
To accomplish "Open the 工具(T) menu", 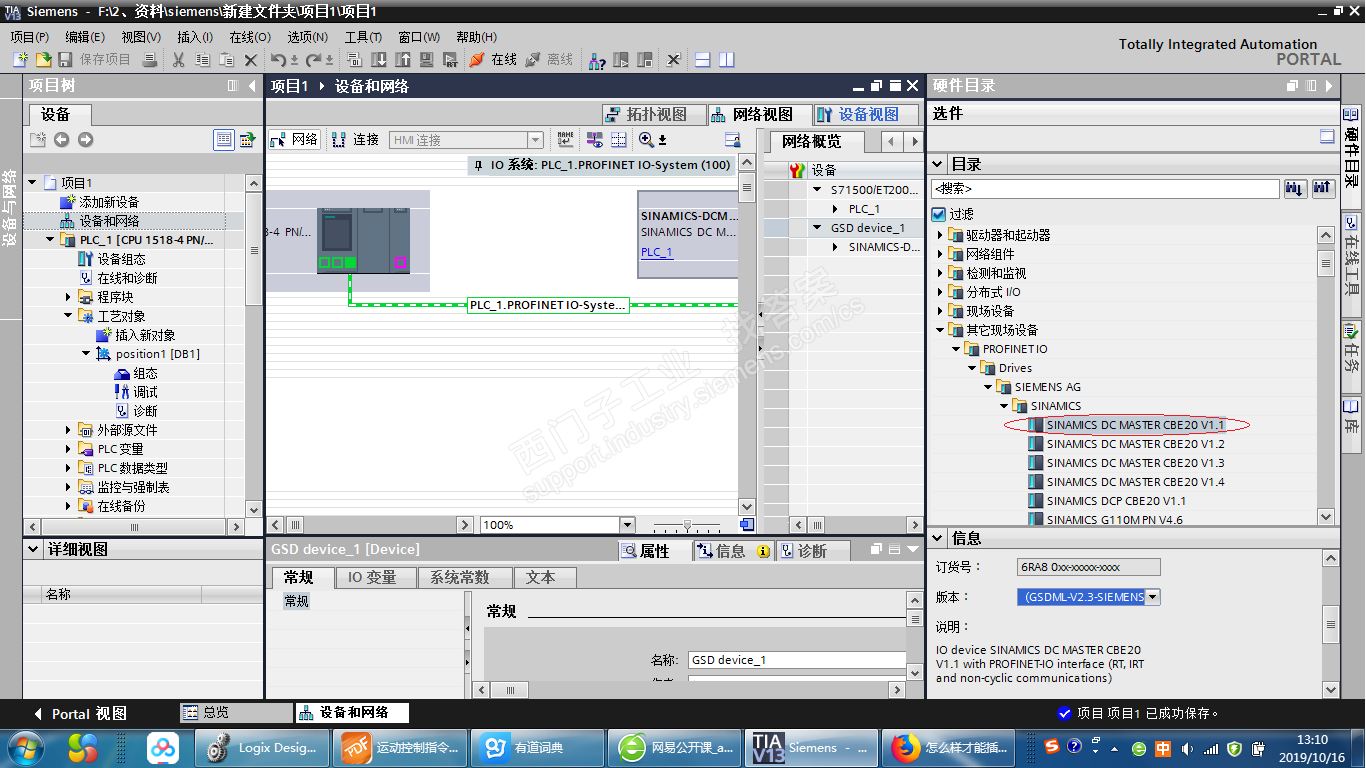I will tap(363, 37).
